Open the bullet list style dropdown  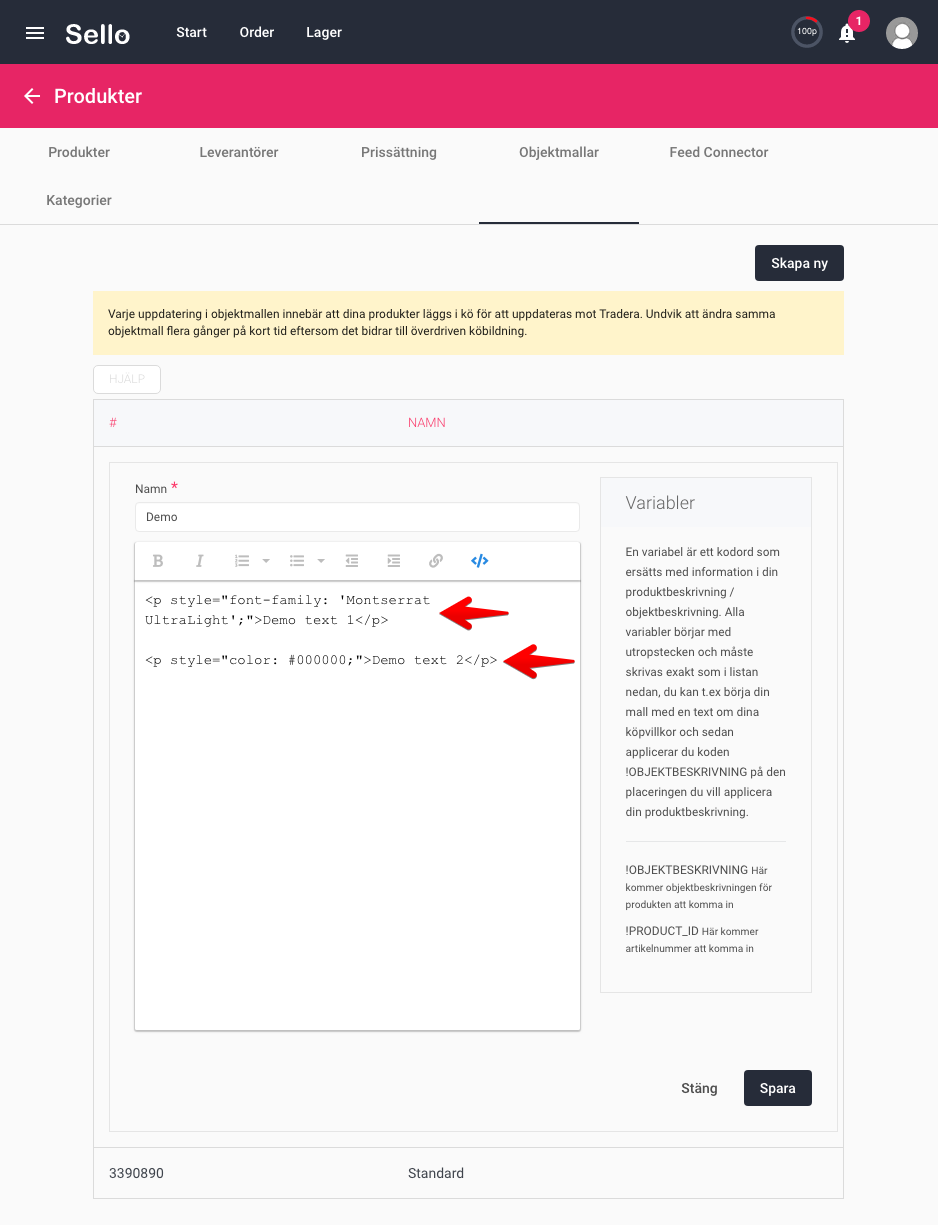click(x=321, y=561)
